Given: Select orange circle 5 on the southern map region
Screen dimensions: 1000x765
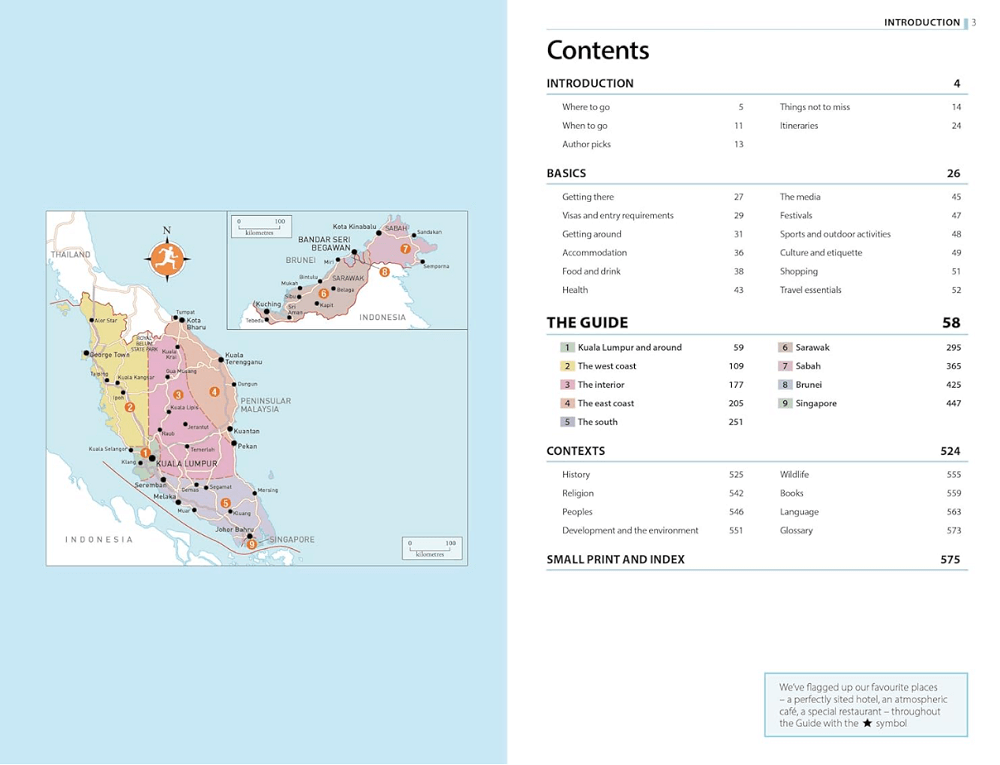Looking at the screenshot, I should click(226, 503).
